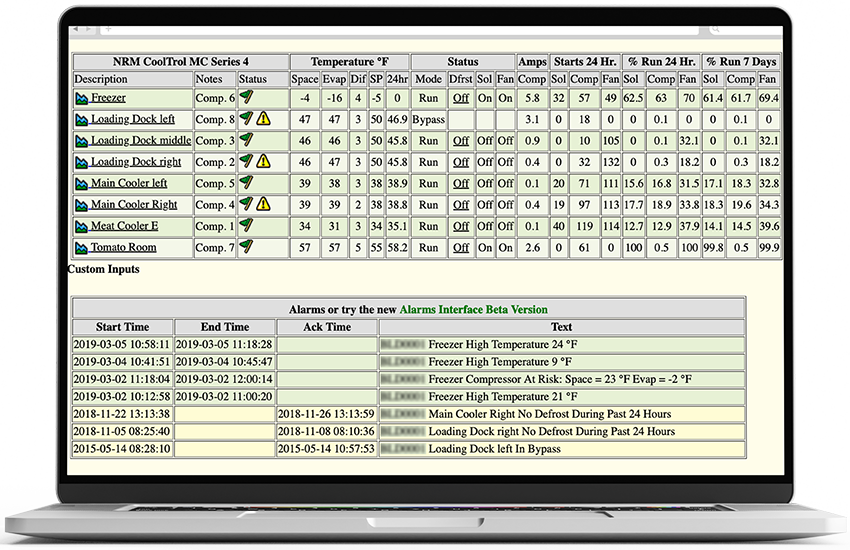The width and height of the screenshot is (850, 550).
Task: Click the Loading Dock middle defrost Off link
Action: coord(461,141)
